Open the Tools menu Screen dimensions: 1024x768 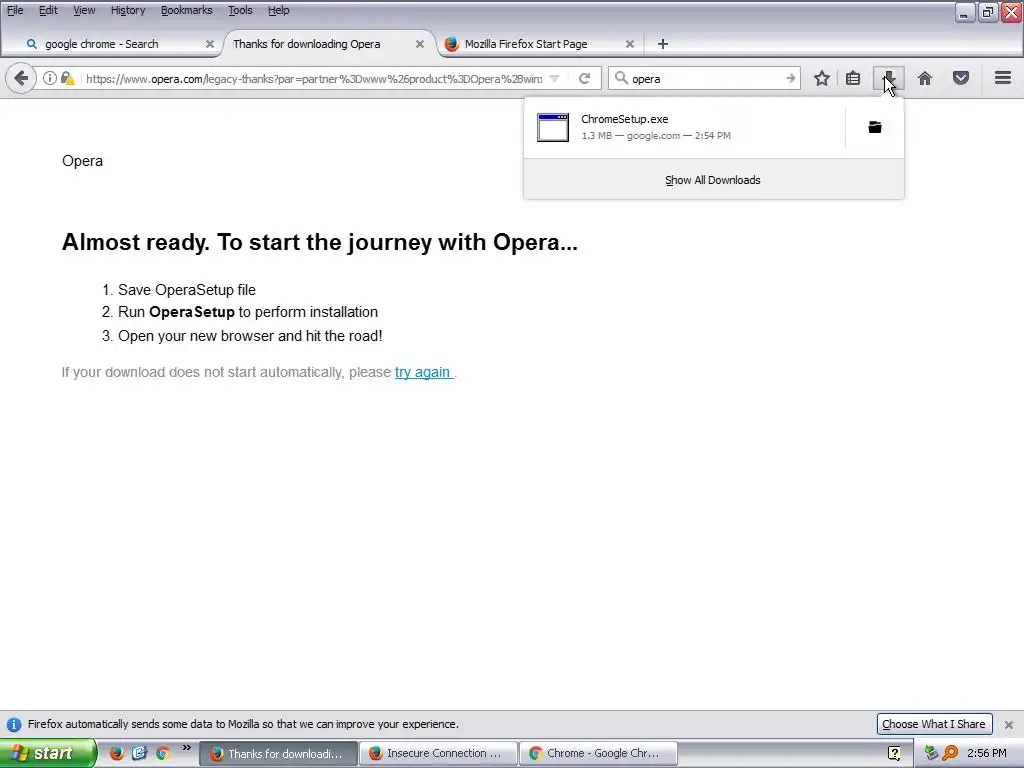240,10
